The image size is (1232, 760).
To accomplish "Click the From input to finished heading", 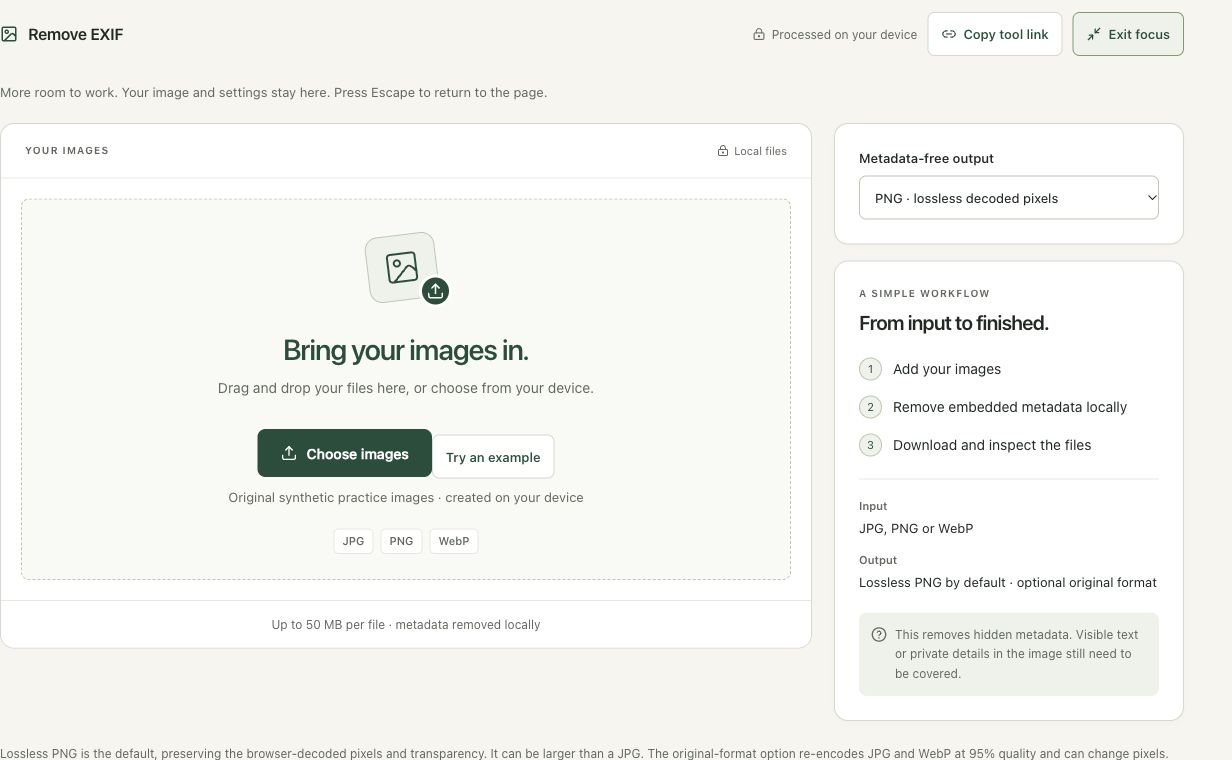I will 954,323.
